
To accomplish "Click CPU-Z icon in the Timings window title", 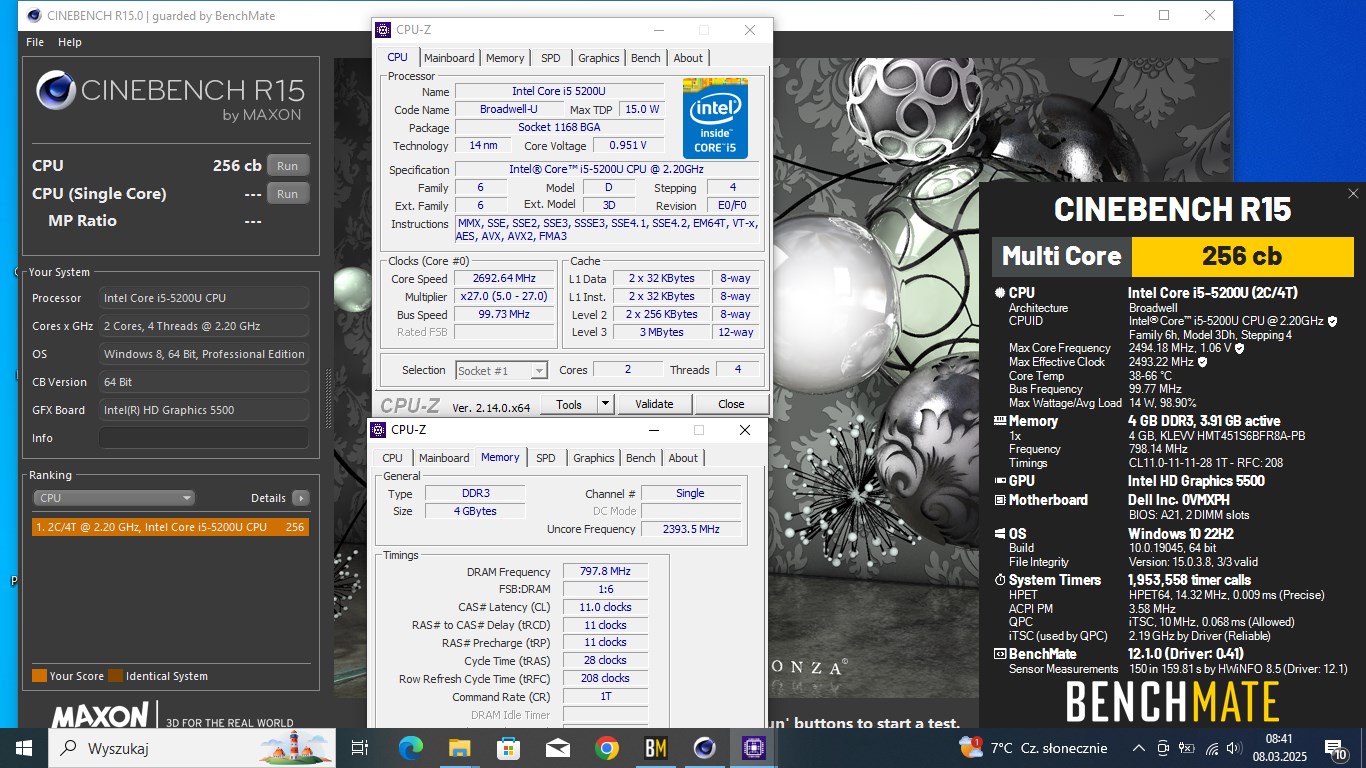I will tap(378, 430).
